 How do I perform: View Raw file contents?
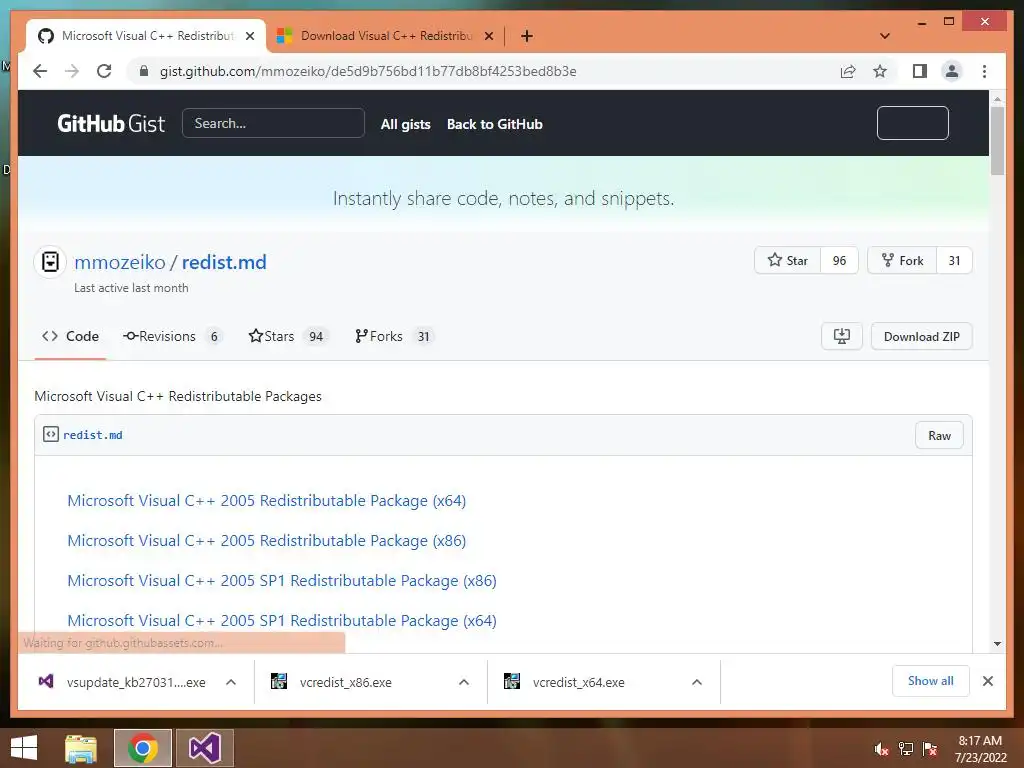939,436
